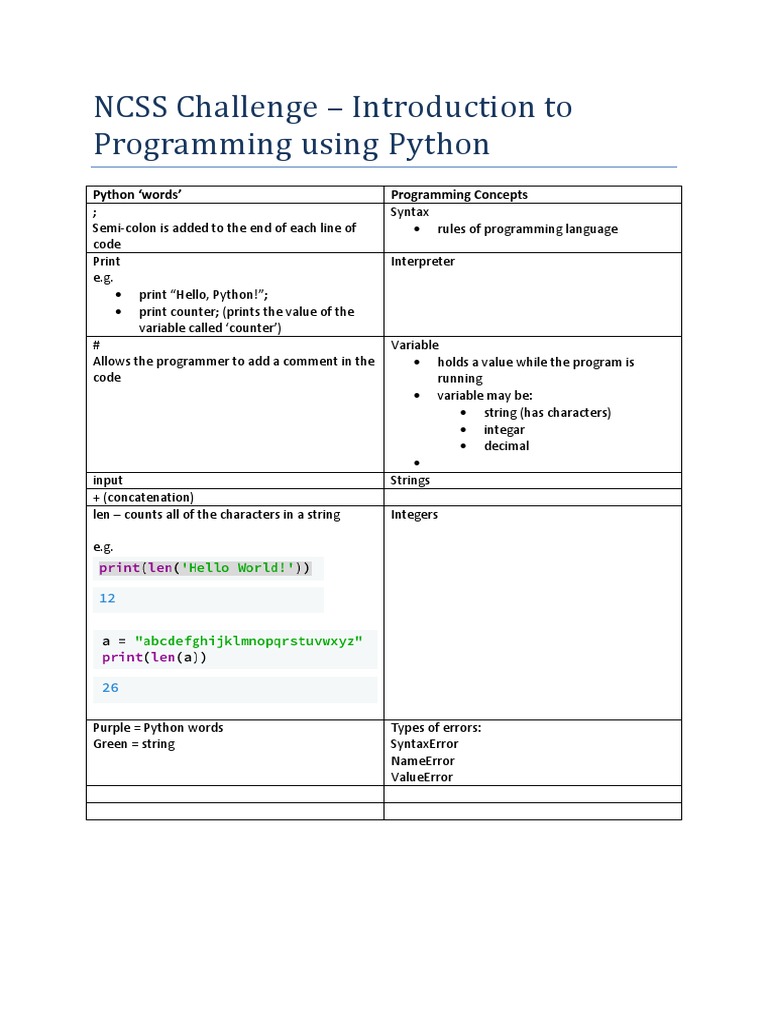768x1024 pixels.
Task: Click the code line print(len('Hello World!'))
Action: 204,568
